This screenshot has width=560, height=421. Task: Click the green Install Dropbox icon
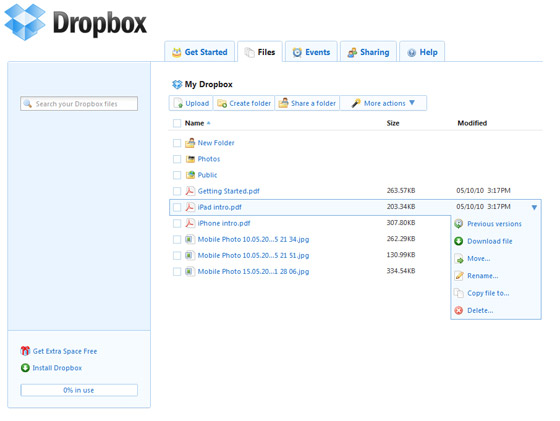pyautogui.click(x=25, y=367)
